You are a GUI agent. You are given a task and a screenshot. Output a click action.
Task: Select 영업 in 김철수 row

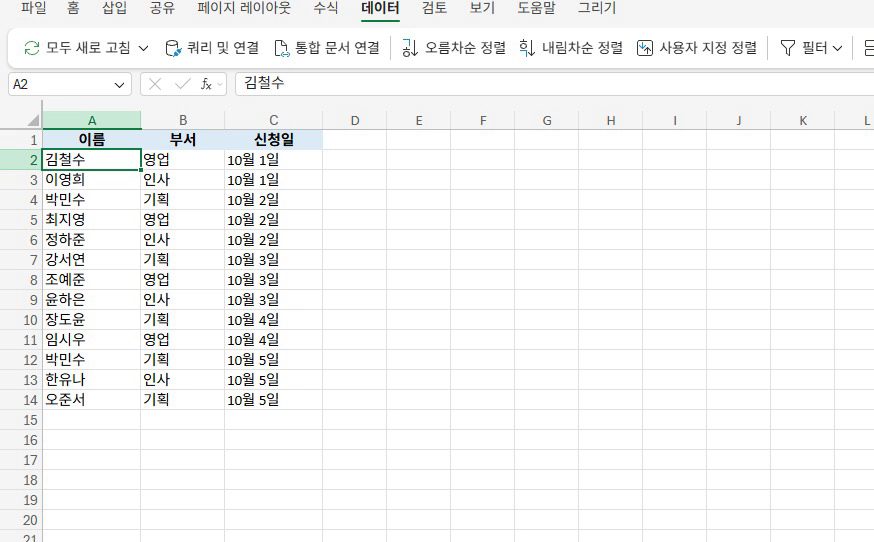183,159
